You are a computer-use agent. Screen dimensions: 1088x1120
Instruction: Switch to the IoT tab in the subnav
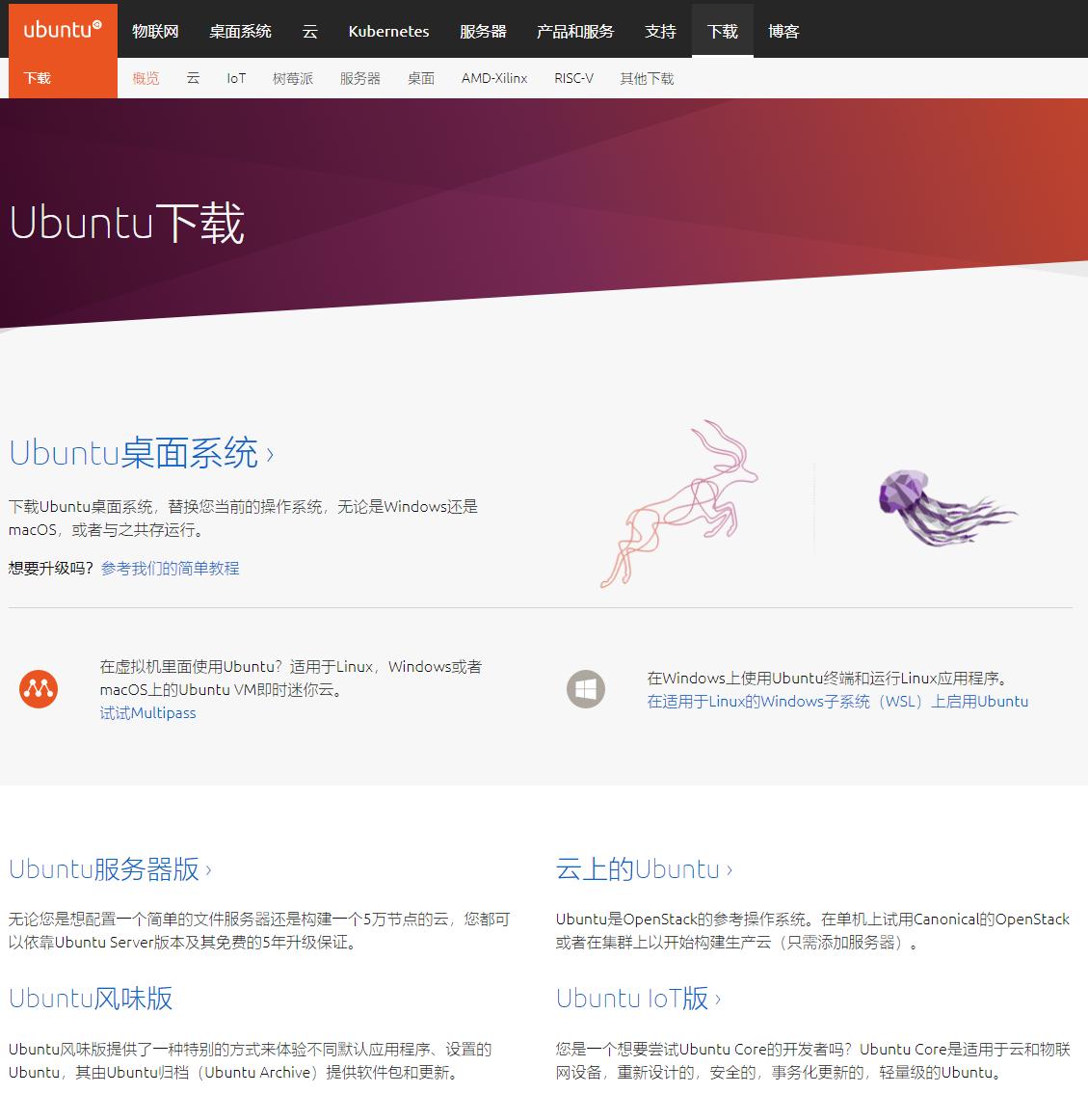pos(235,78)
